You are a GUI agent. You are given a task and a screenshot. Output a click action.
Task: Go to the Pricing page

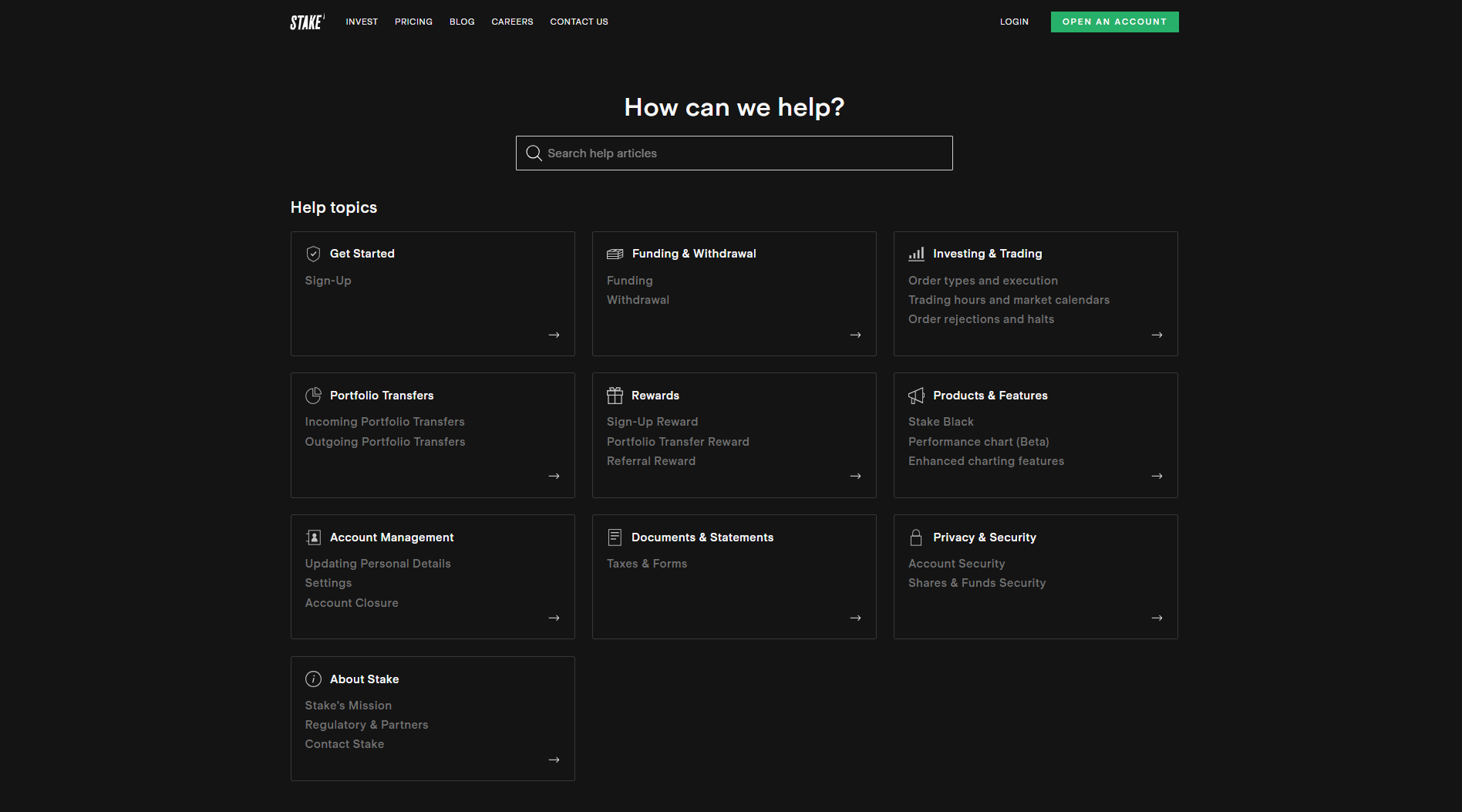(413, 22)
